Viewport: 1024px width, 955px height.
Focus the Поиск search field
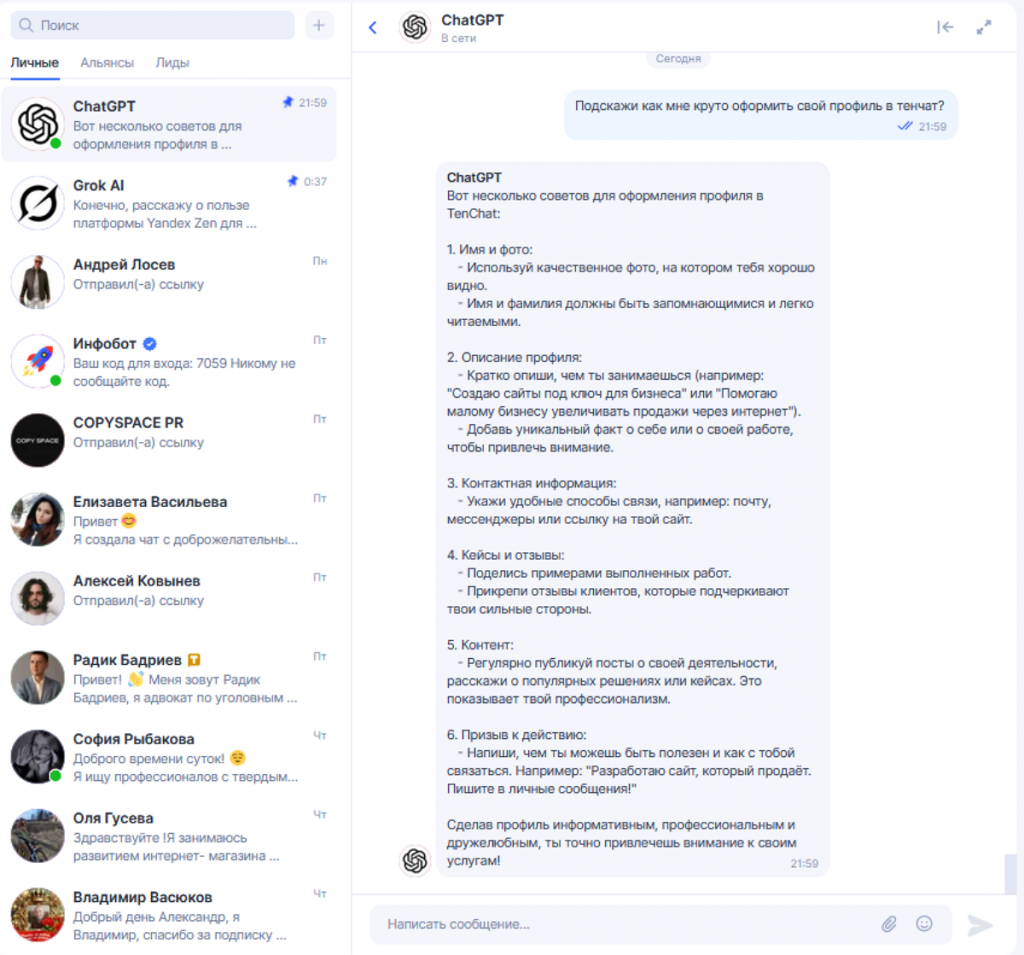coord(153,25)
